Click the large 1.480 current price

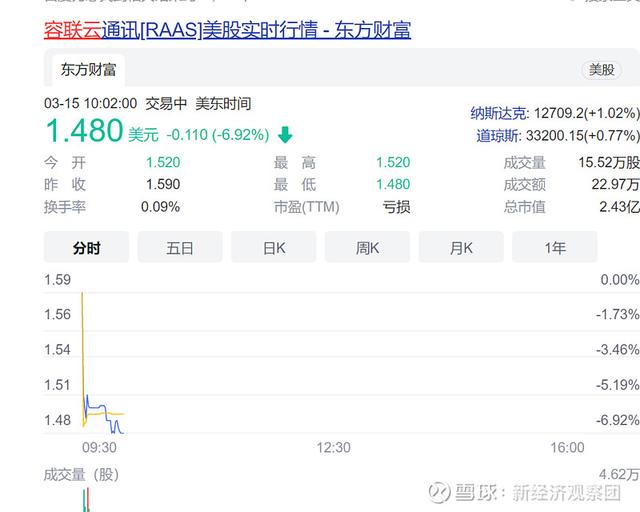click(x=84, y=131)
